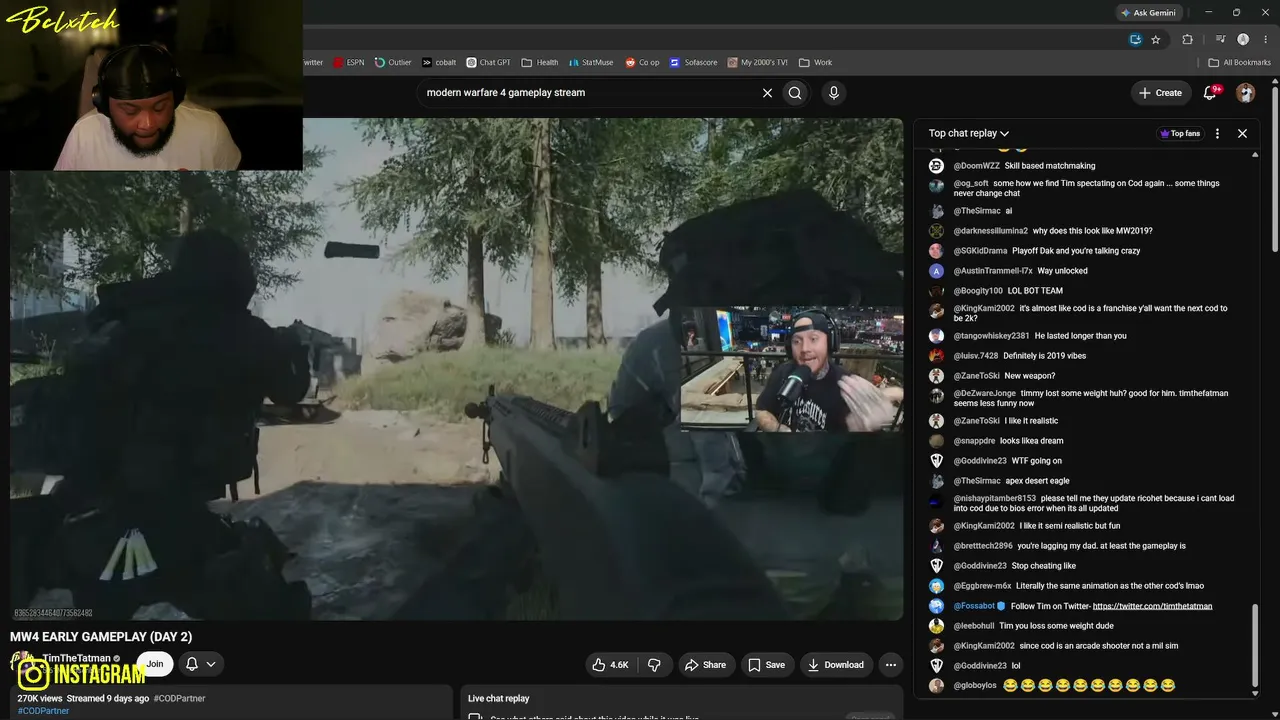Open the ESPN bookmark
Image resolution: width=1280 pixels, height=720 pixels.
pyautogui.click(x=349, y=62)
